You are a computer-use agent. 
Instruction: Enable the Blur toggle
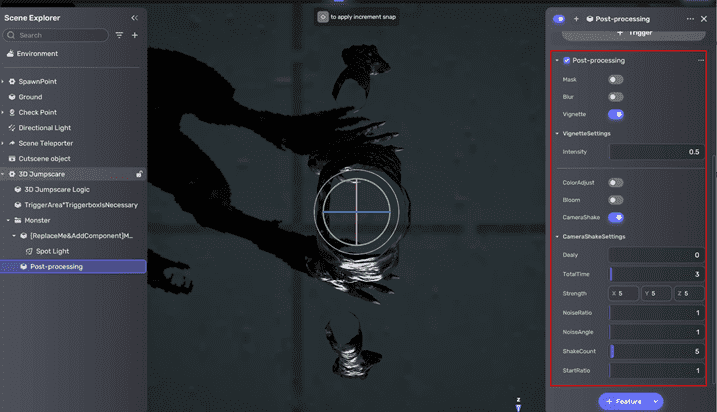(x=616, y=97)
